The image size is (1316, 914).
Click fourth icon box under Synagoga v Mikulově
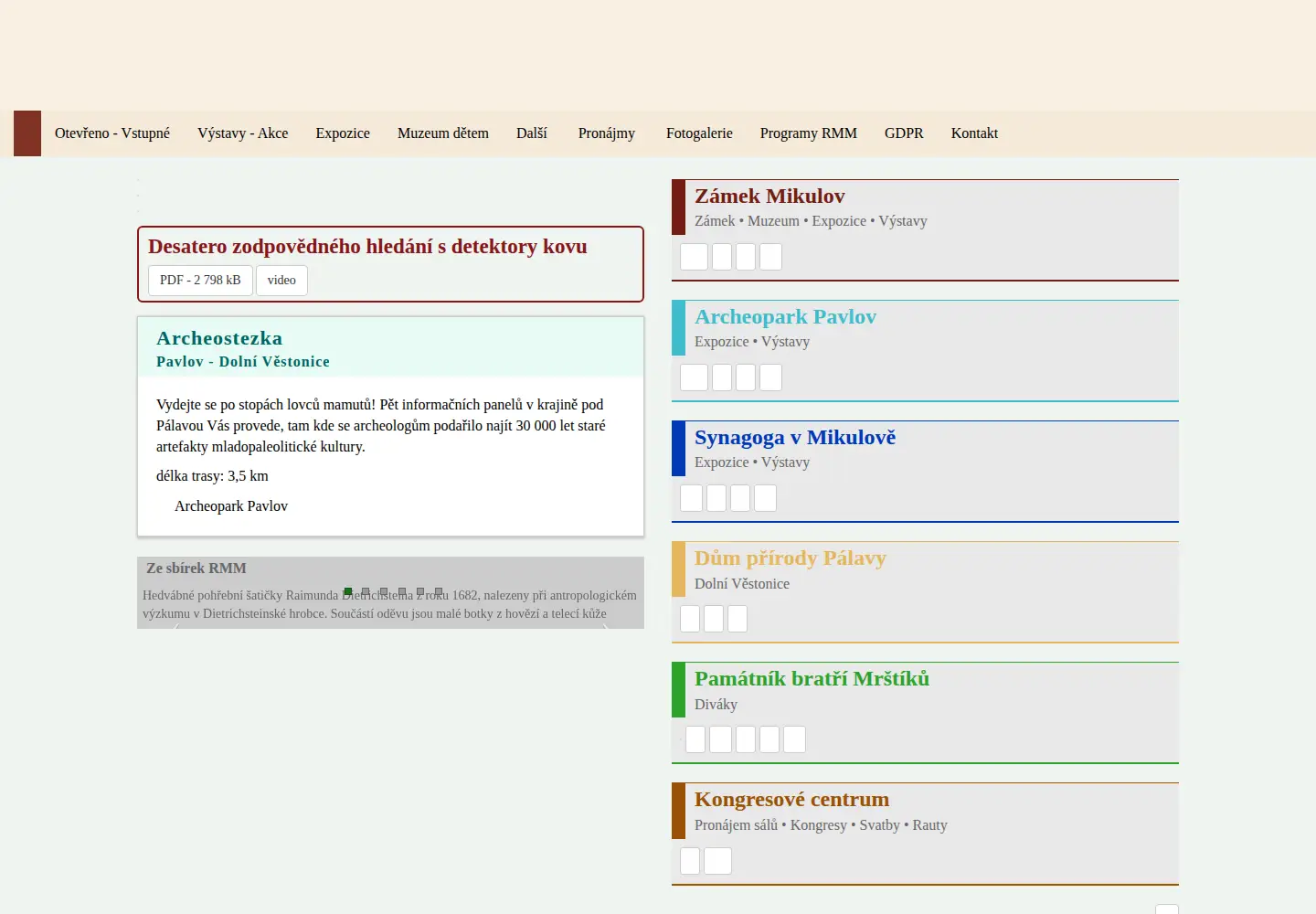tap(765, 498)
